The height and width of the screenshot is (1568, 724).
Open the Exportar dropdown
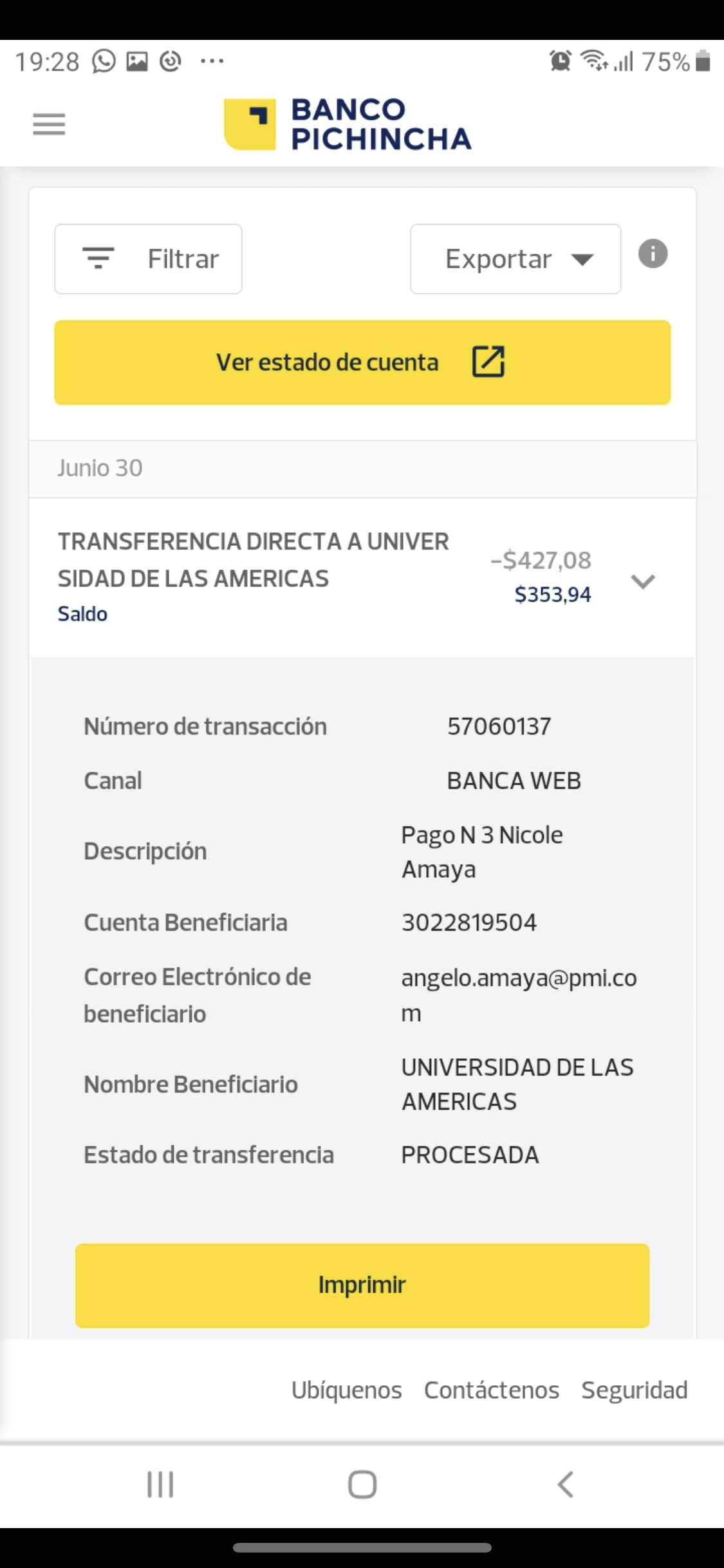515,259
